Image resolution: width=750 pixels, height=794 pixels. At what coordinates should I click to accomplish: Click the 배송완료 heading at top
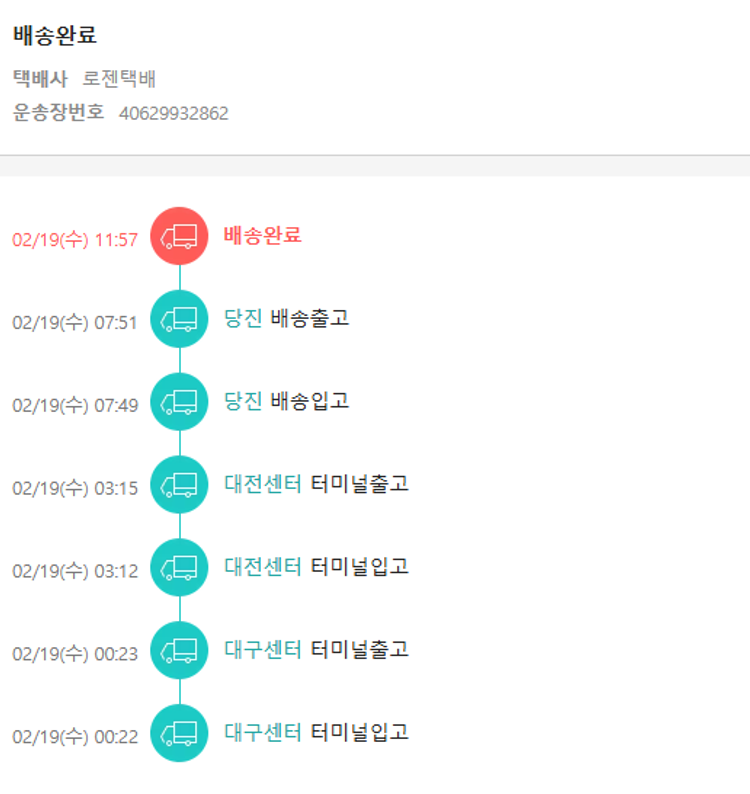55,35
